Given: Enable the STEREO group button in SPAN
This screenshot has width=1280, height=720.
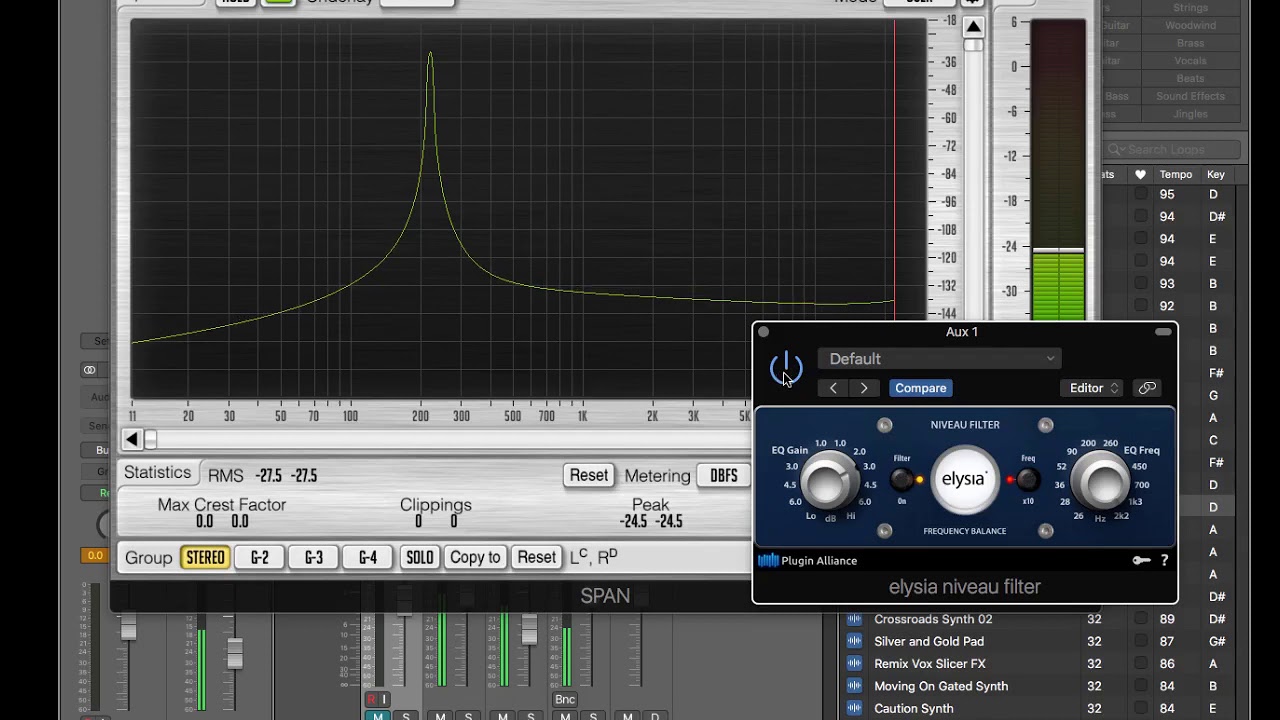Looking at the screenshot, I should click(205, 557).
